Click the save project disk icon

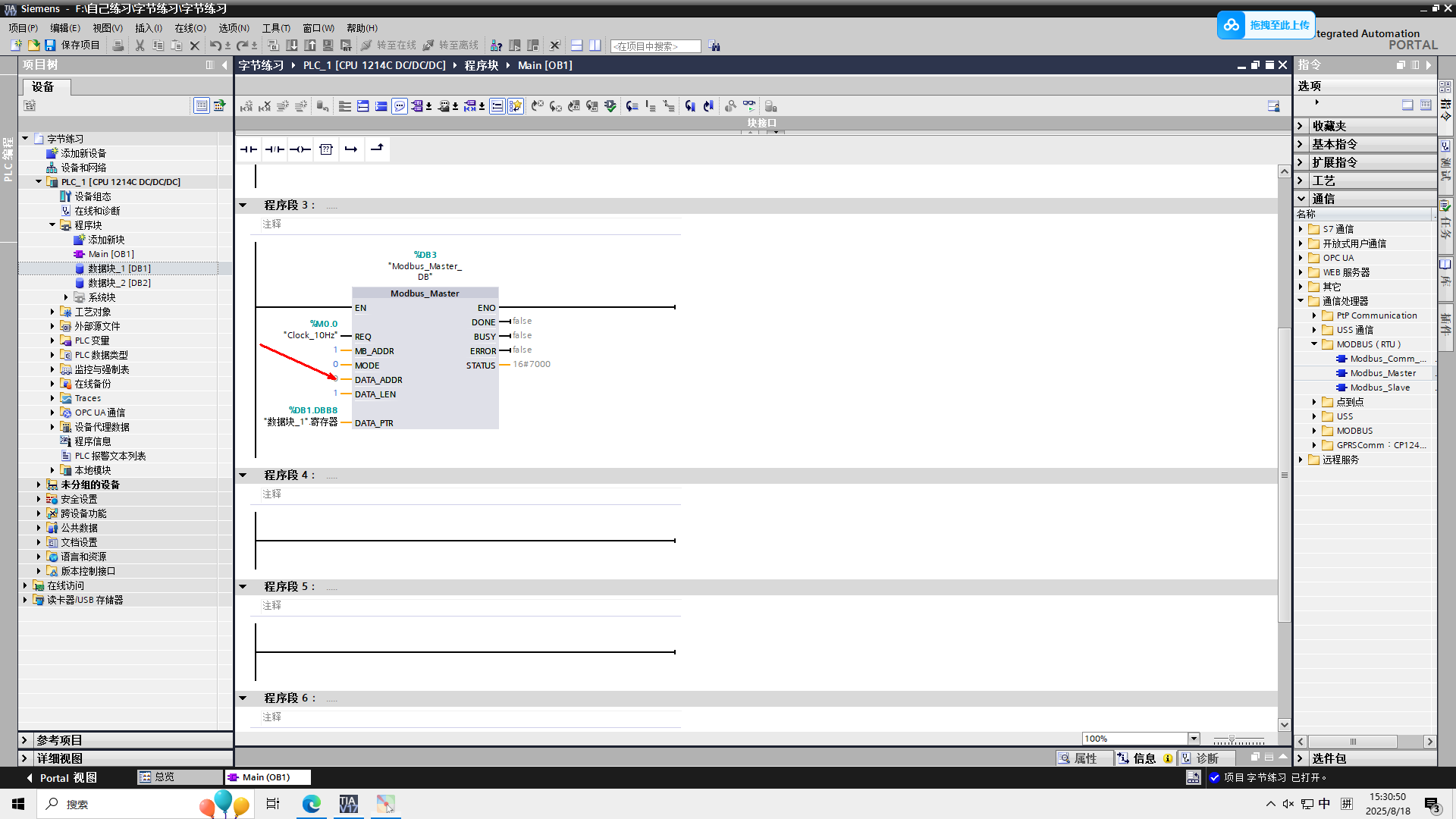[50, 45]
